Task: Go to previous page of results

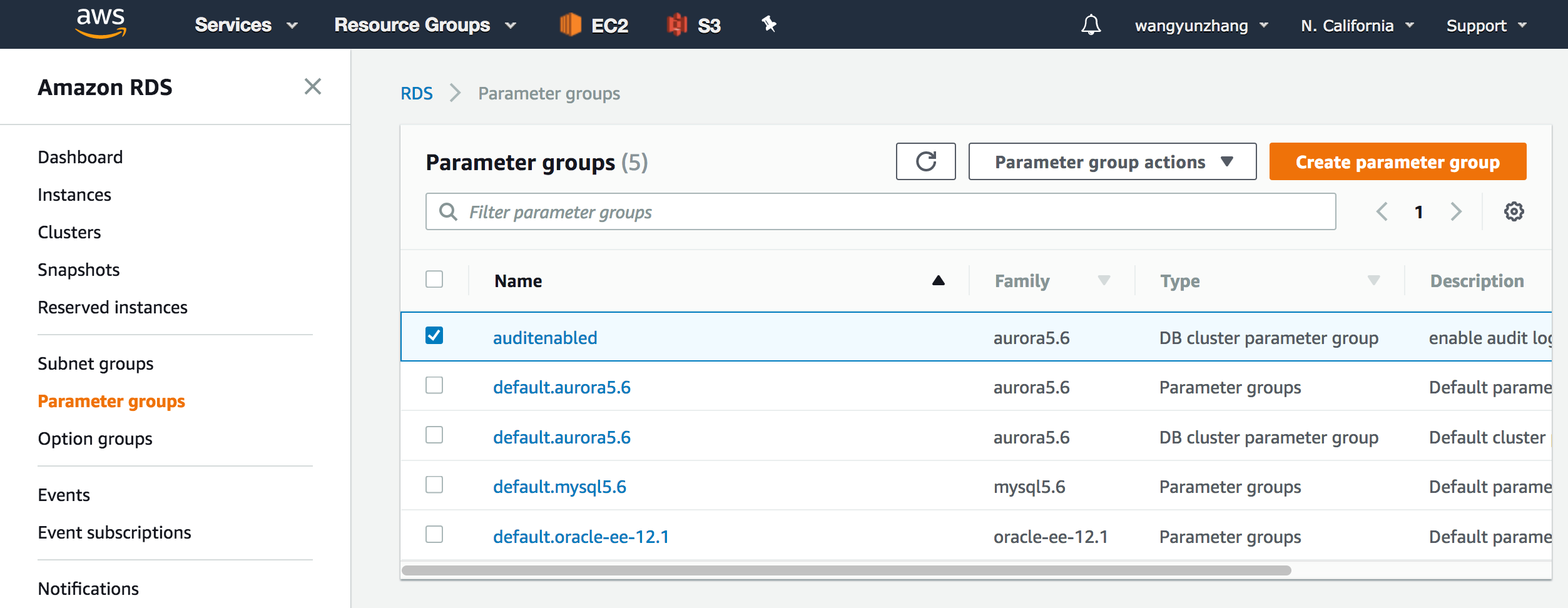Action: coord(1382,211)
